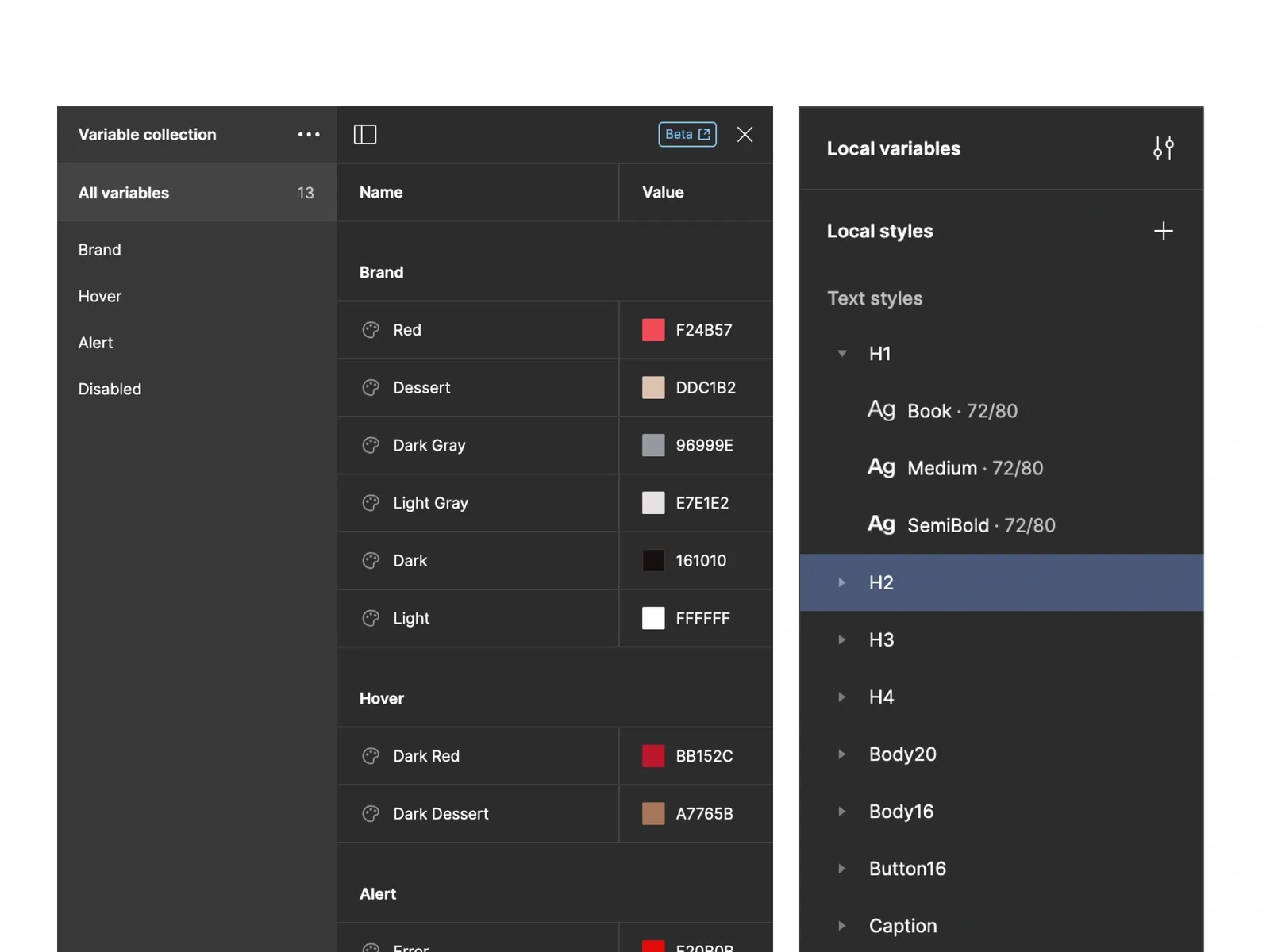The width and height of the screenshot is (1270, 952).
Task: Click the paint bucket icon next to Light Gray
Action: 370,503
